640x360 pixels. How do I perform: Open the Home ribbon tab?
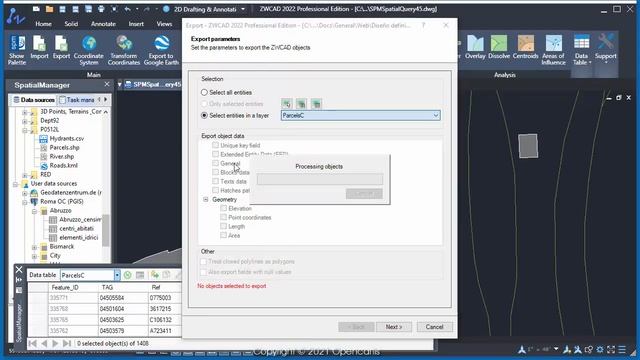coord(43,24)
